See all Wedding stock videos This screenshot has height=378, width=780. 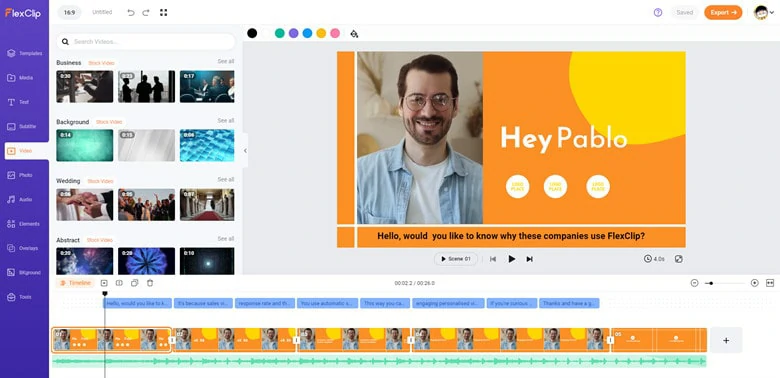(225, 180)
